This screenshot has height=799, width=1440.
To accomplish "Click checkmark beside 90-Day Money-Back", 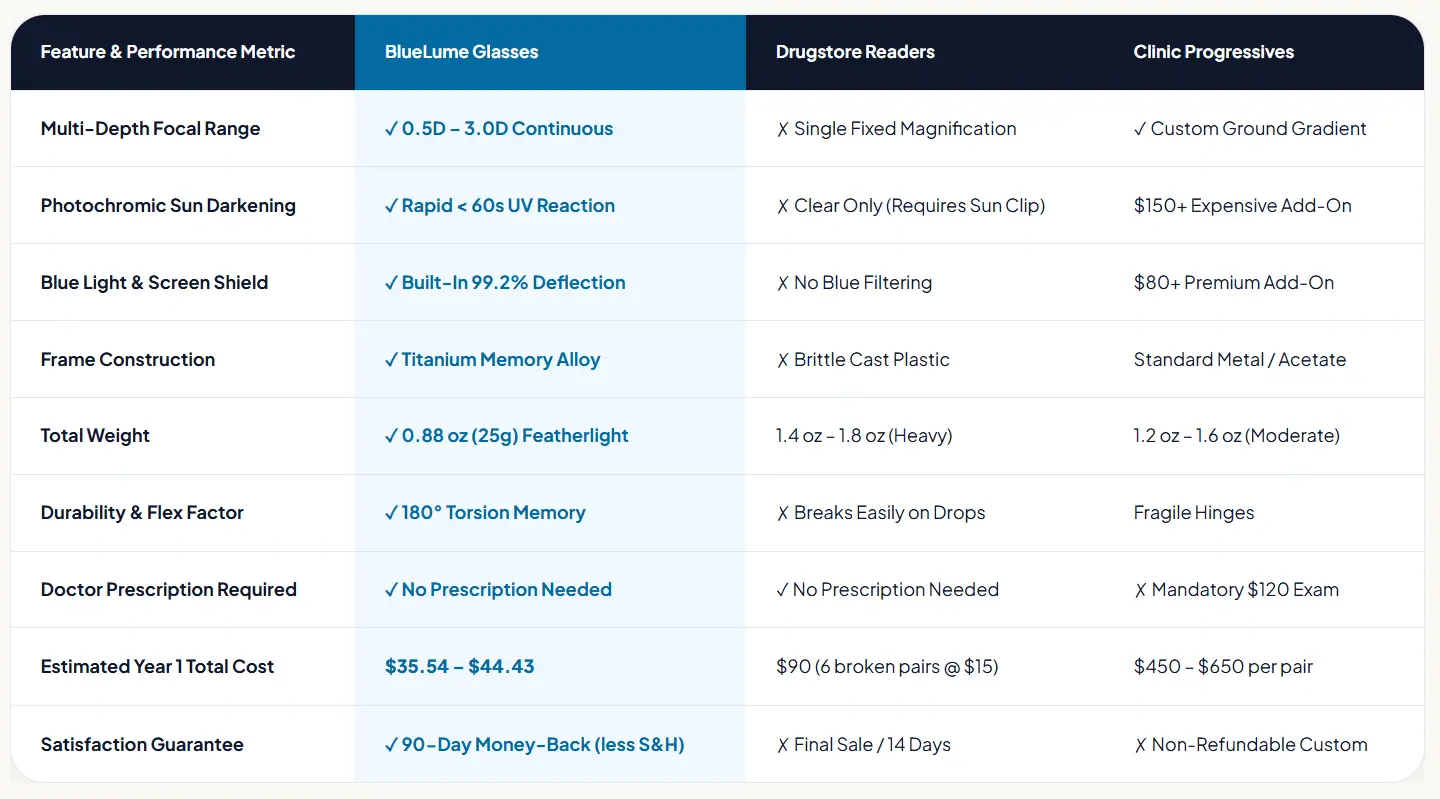I will click(391, 745).
